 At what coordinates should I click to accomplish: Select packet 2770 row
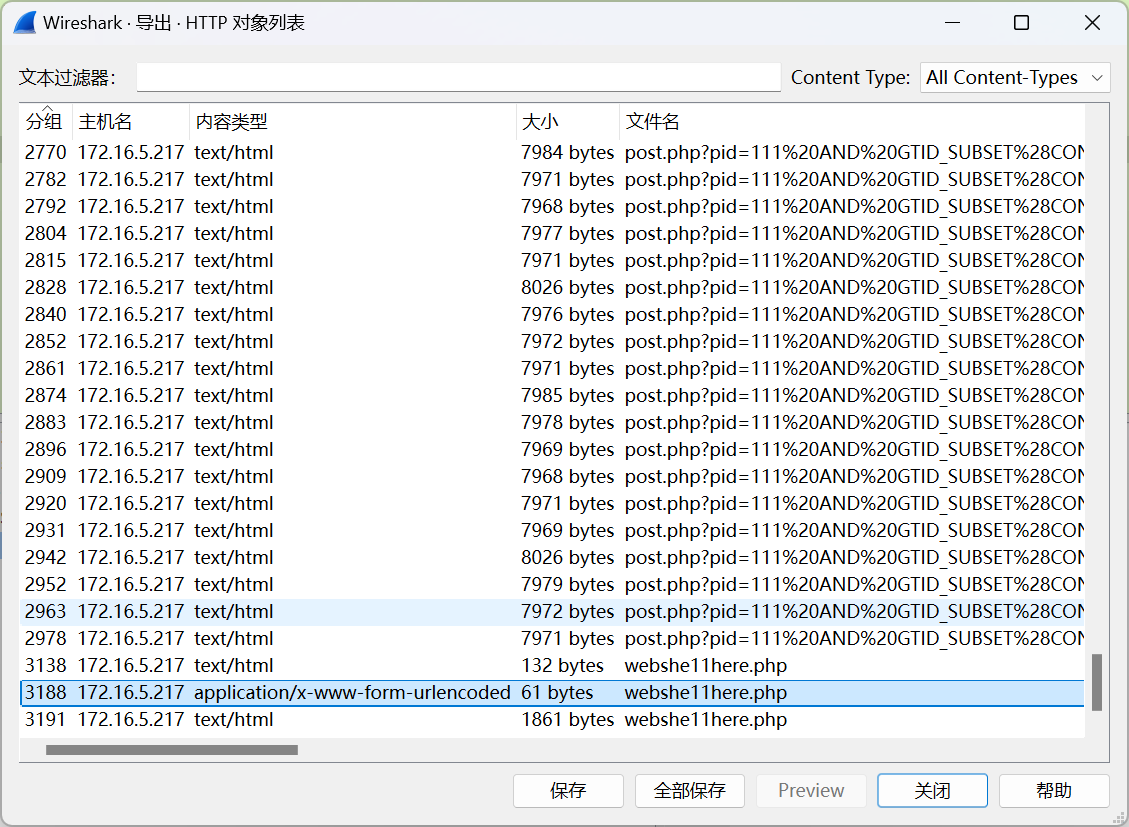(x=552, y=153)
